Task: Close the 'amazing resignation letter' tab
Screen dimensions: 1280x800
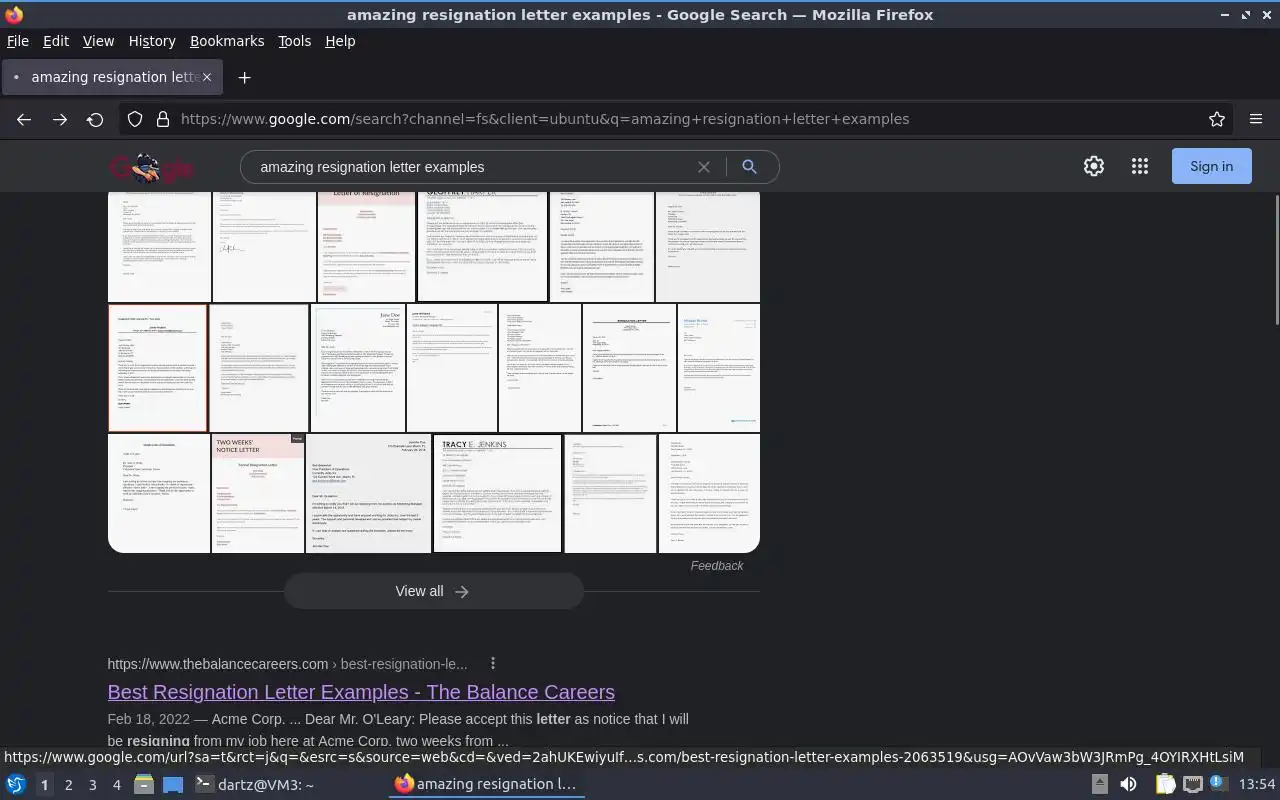Action: tap(208, 77)
